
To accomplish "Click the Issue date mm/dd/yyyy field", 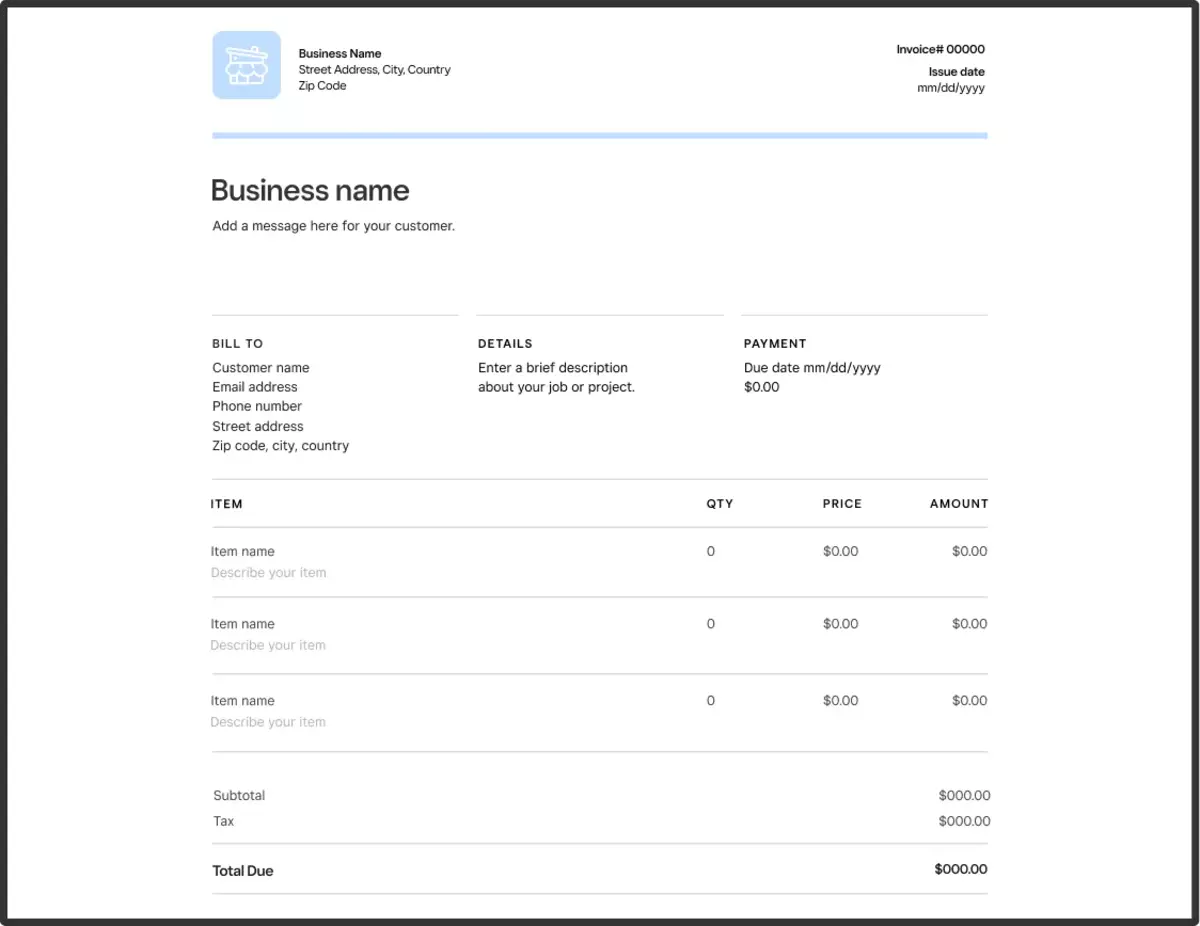I will click(x=951, y=87).
